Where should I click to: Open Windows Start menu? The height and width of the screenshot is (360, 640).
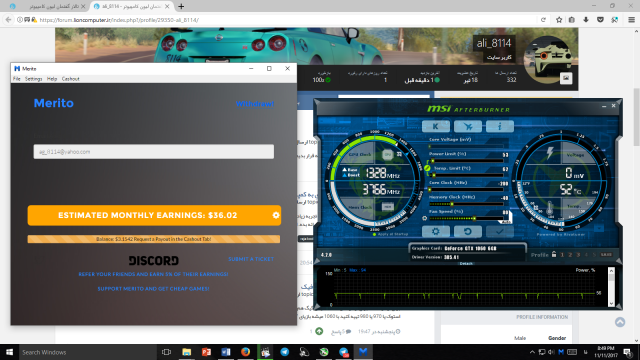(9, 352)
